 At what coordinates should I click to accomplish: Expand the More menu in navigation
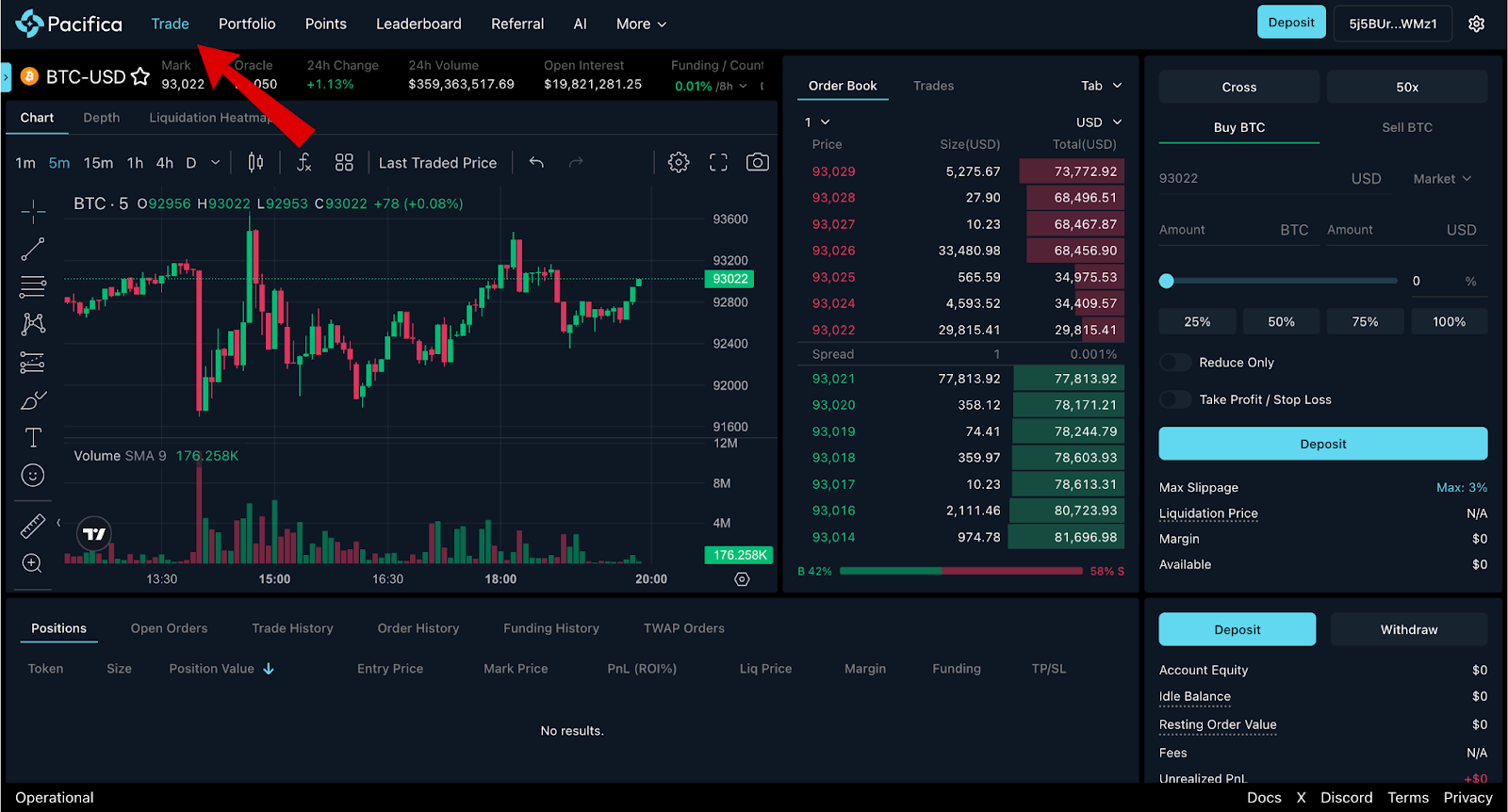(641, 24)
